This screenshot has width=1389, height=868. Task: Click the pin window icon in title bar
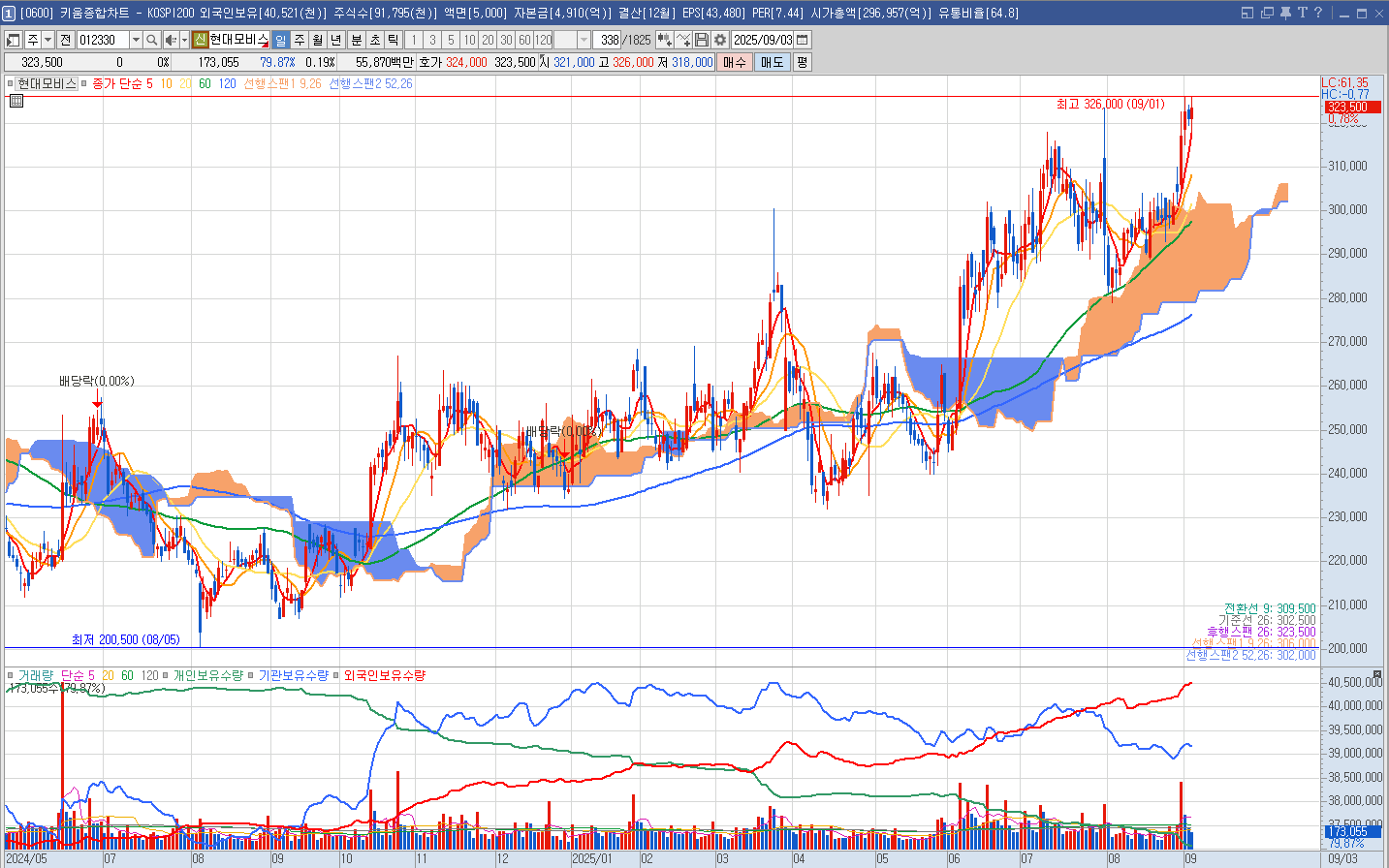(1285, 13)
